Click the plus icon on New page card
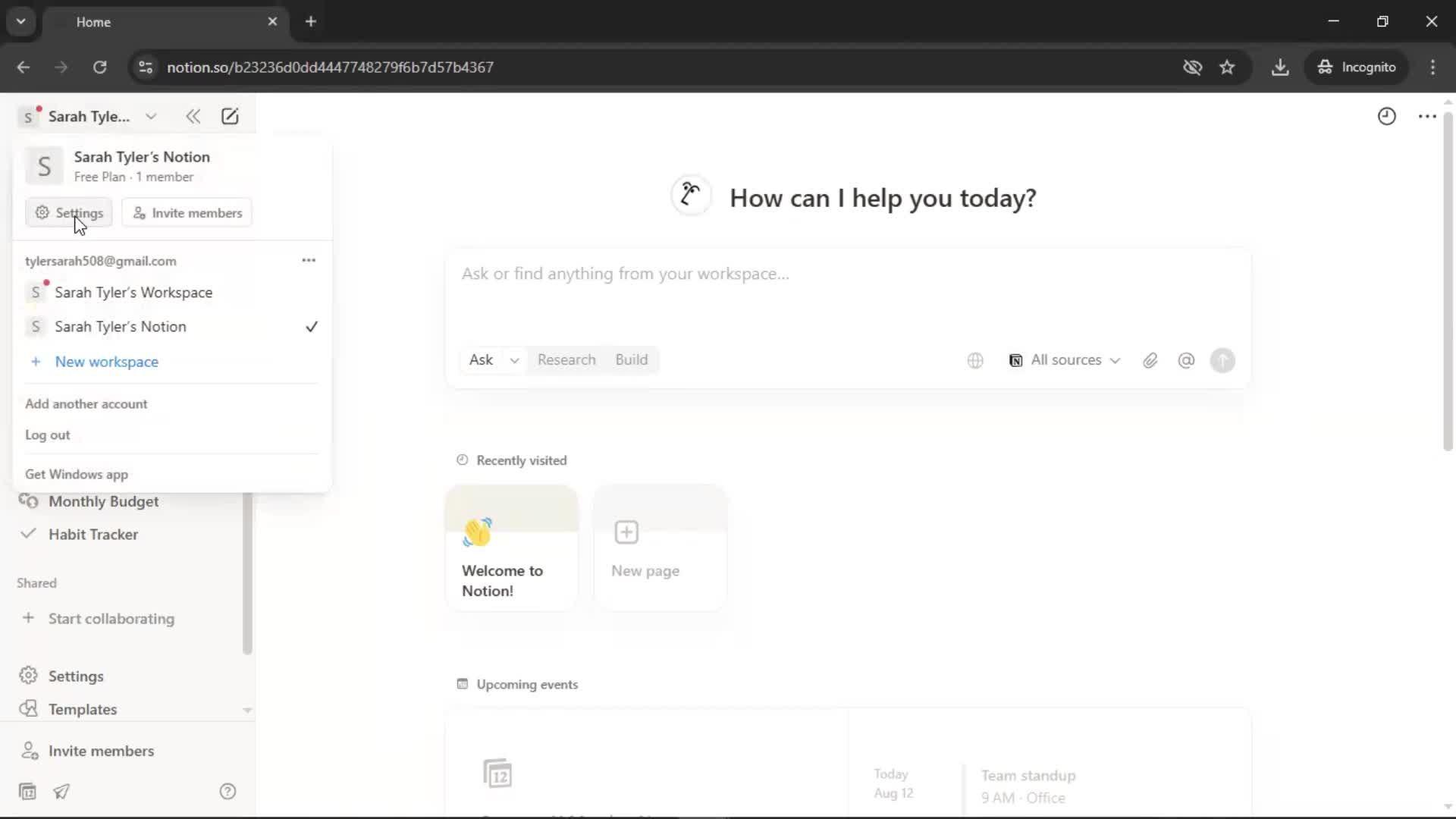1456x819 pixels. click(x=626, y=532)
